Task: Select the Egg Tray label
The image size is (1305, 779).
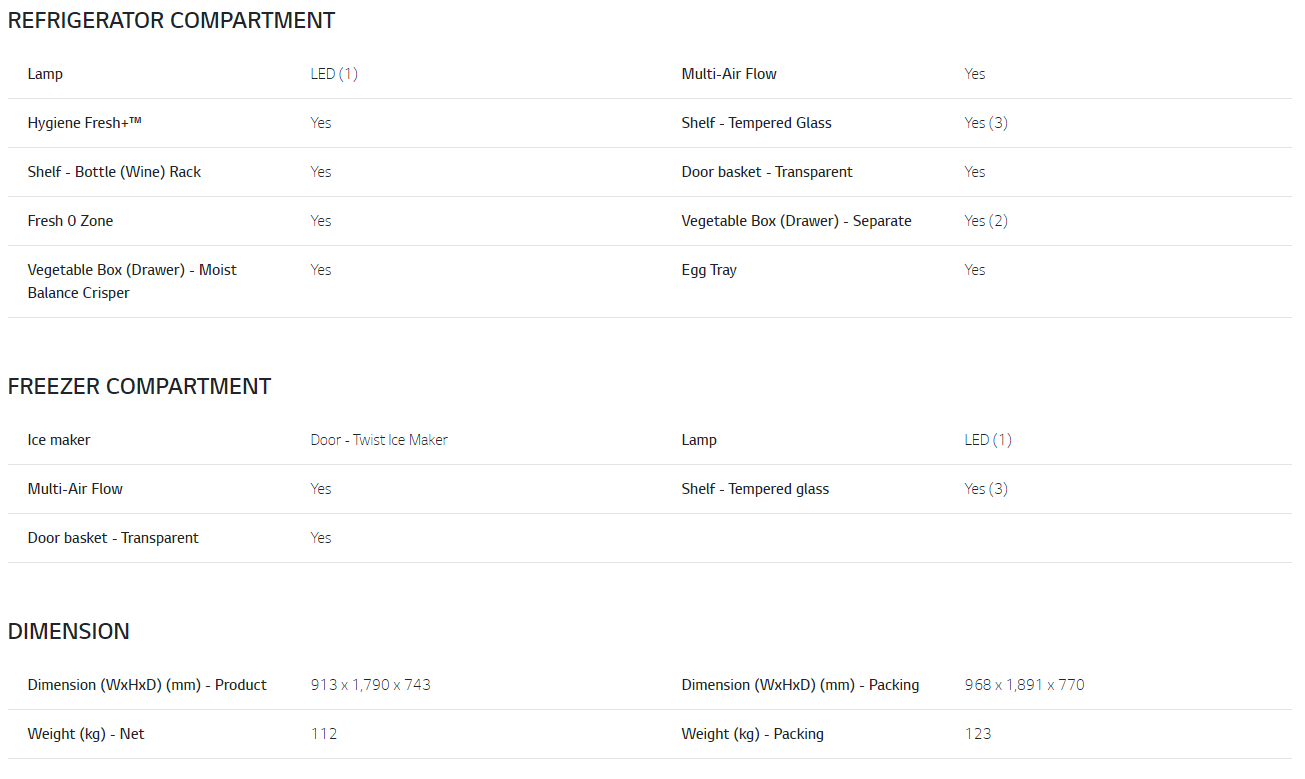Action: click(x=709, y=270)
